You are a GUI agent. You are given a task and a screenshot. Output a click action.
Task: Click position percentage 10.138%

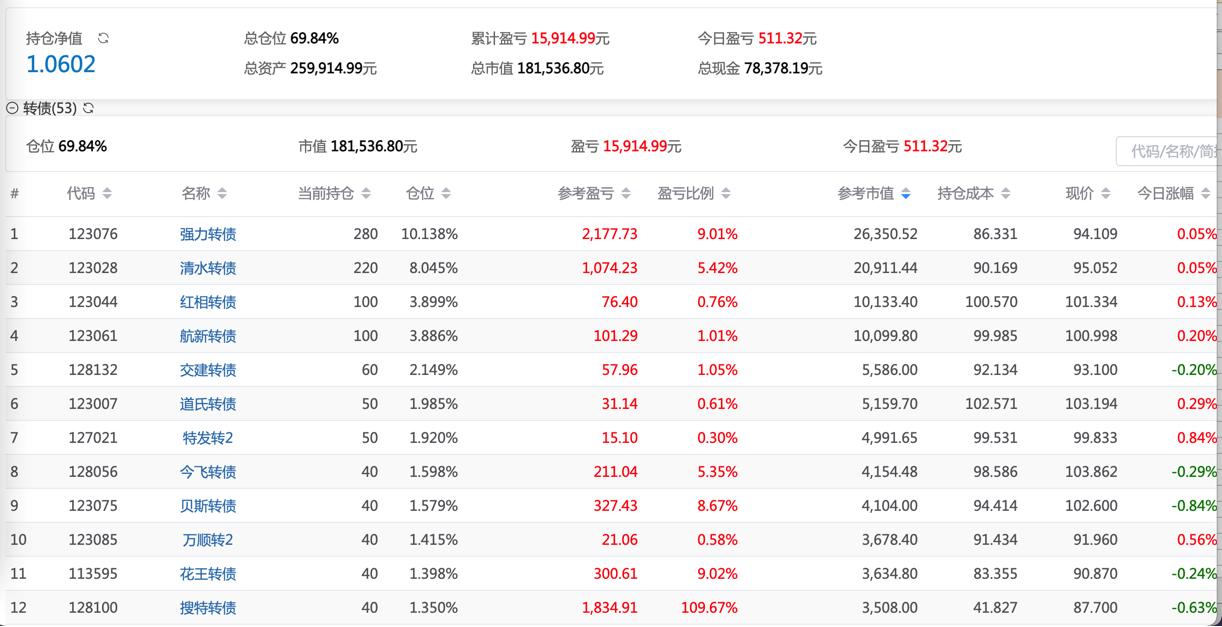(430, 234)
